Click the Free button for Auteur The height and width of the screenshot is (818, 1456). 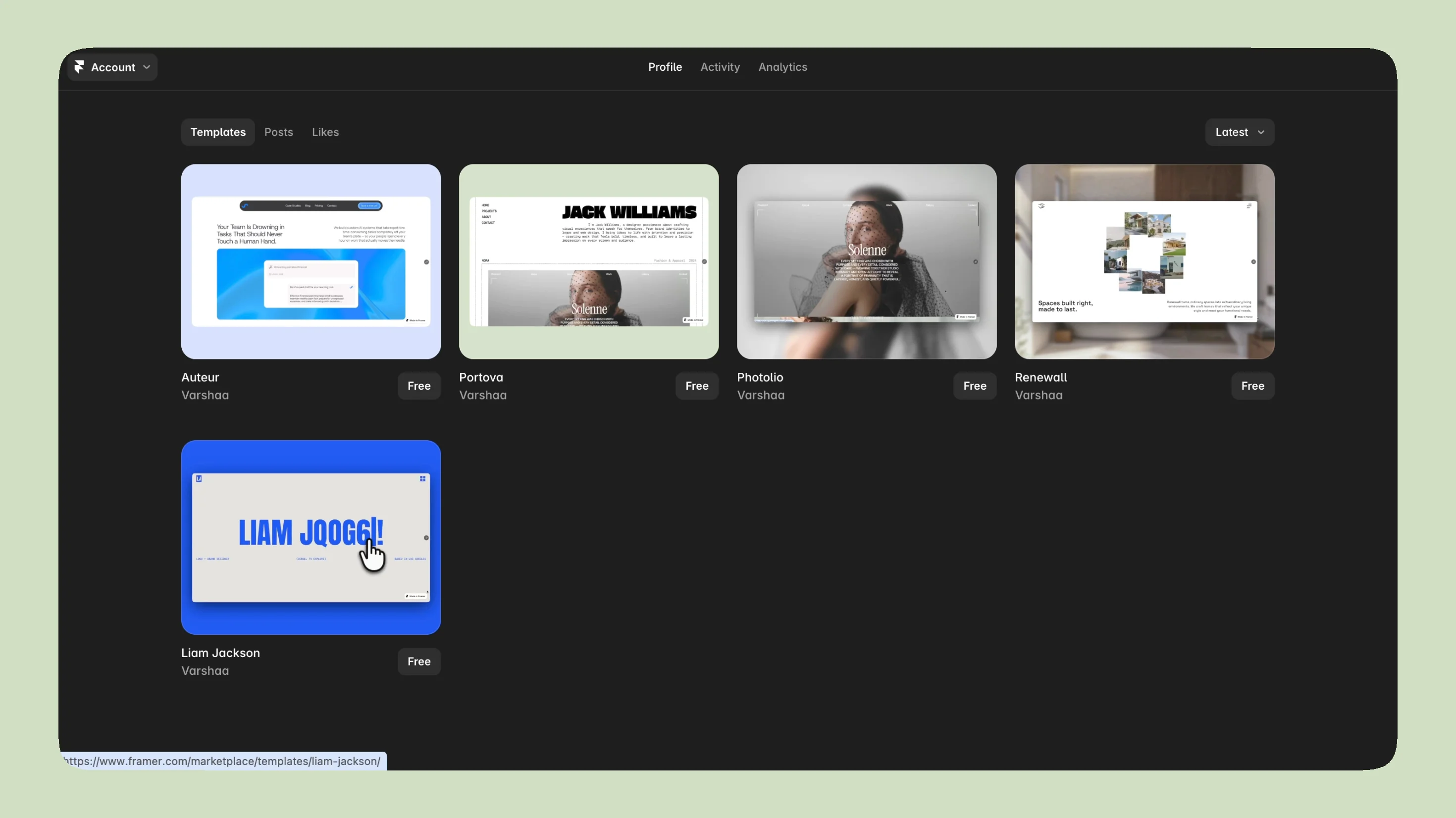[x=419, y=386]
